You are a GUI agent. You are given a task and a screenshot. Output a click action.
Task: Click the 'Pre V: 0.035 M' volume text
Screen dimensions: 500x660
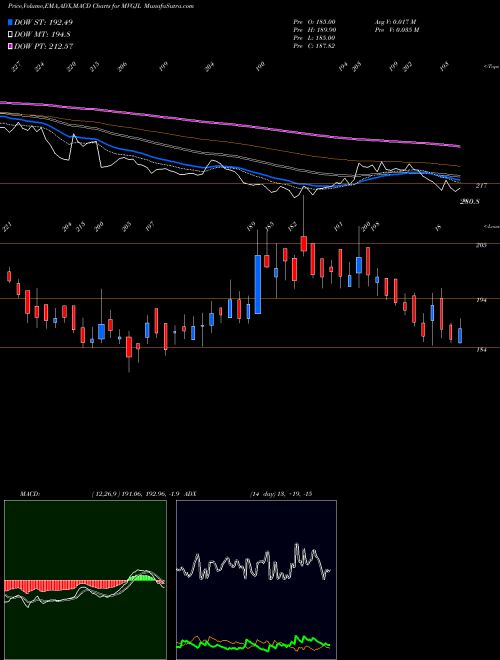[396, 29]
